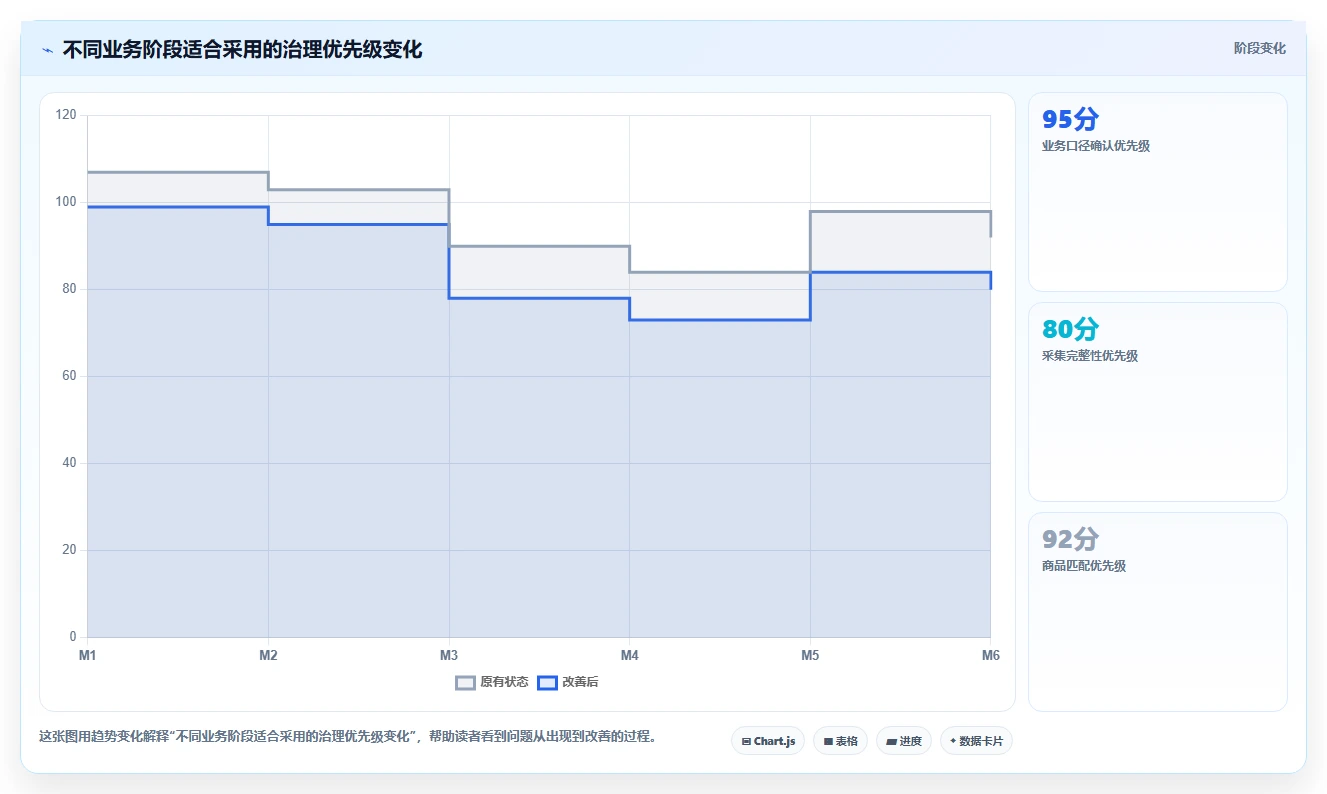The height and width of the screenshot is (794, 1327).
Task: Click the M4 x-axis label
Action: 629,656
